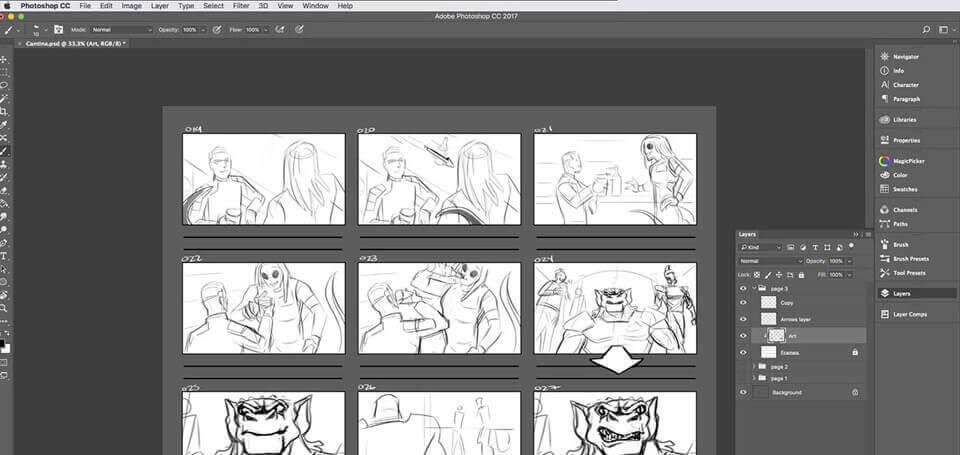The width and height of the screenshot is (960, 455).
Task: Open the Image menu
Action: (x=132, y=6)
